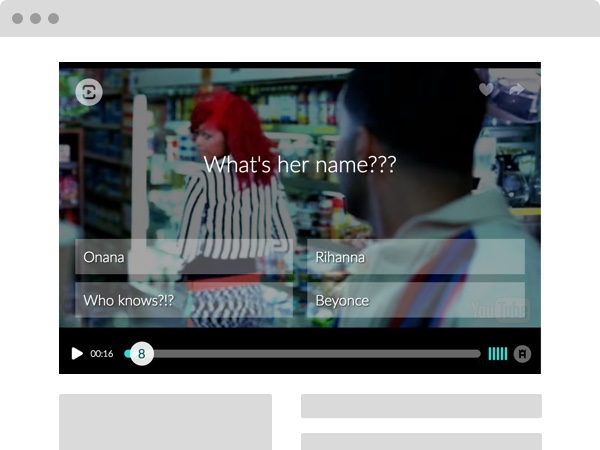Click the first gray window dot
This screenshot has height=450, width=600.
(18, 18)
